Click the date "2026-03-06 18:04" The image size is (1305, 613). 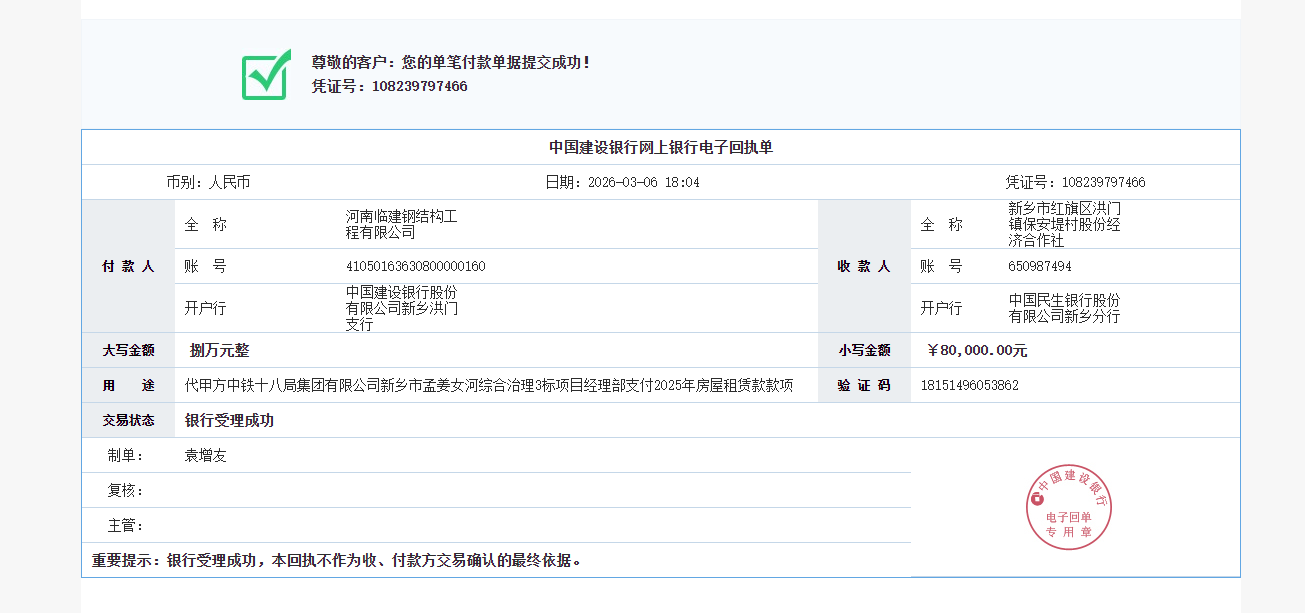click(643, 183)
